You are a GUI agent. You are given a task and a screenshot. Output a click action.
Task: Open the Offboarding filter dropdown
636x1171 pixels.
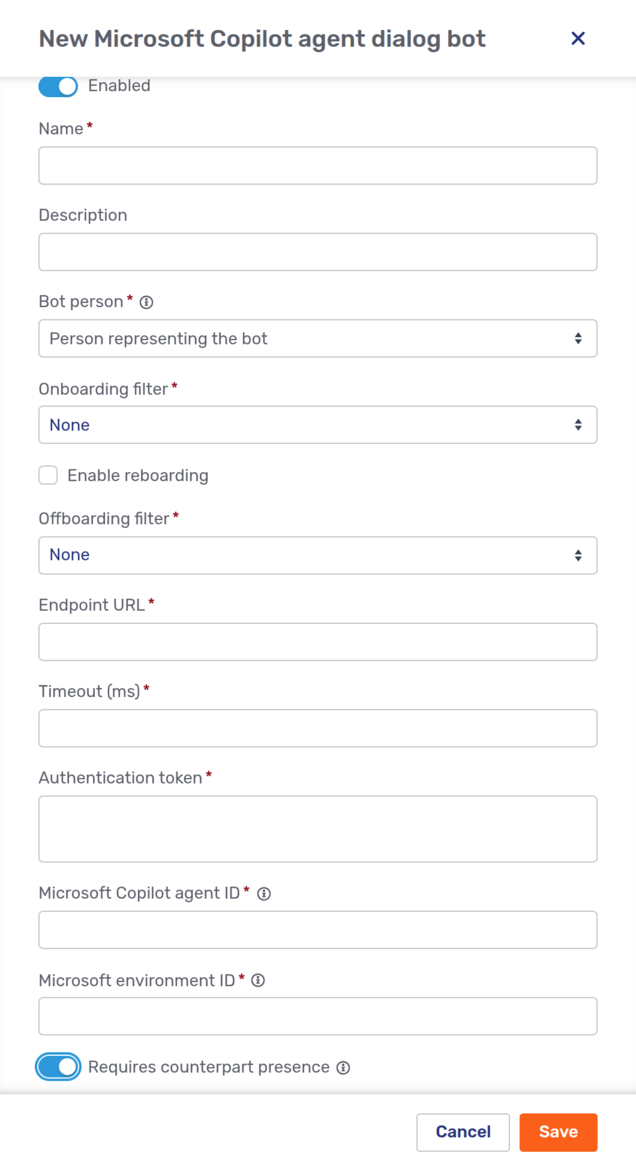click(317, 555)
